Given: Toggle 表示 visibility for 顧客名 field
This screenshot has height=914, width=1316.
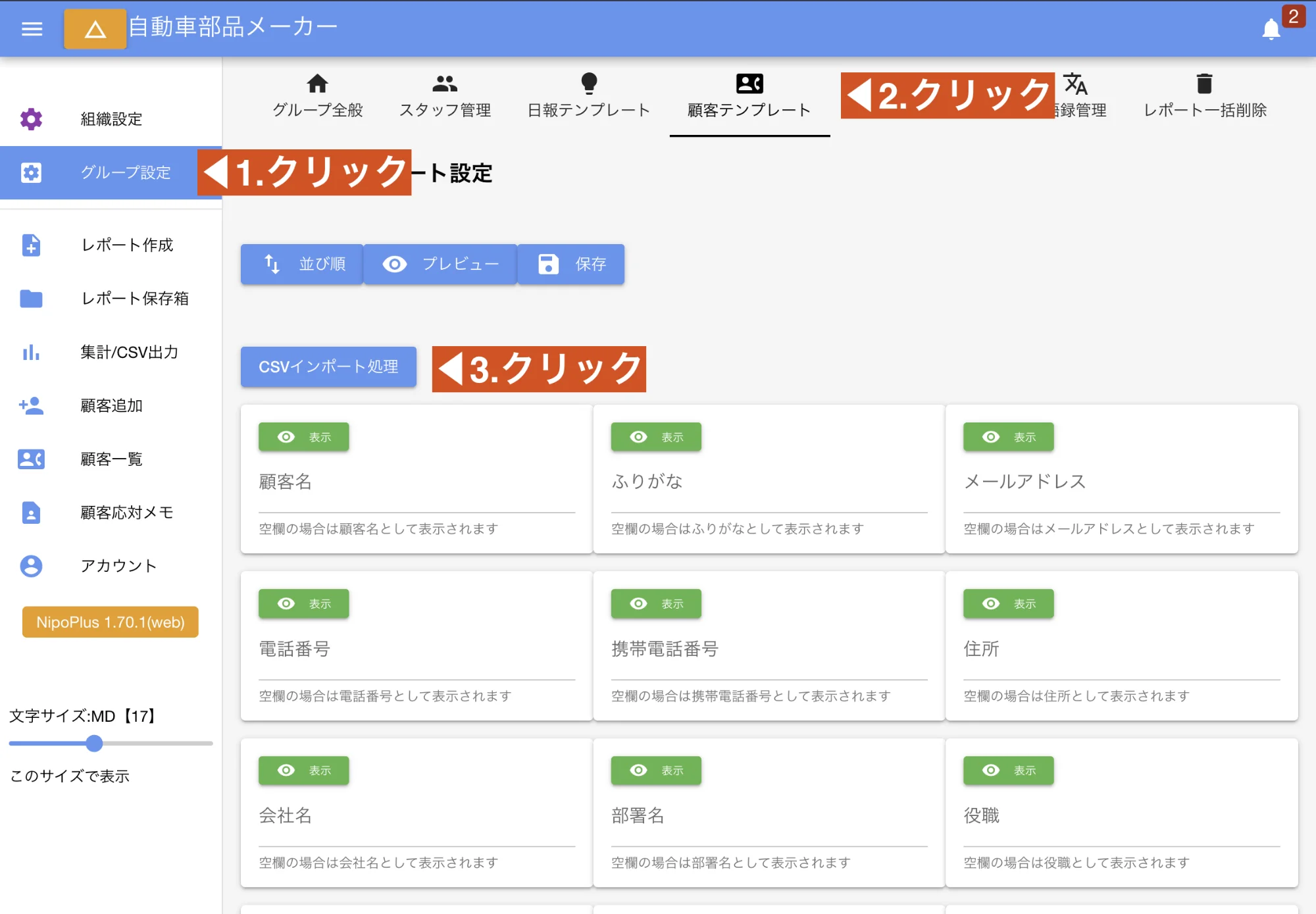Looking at the screenshot, I should [x=303, y=436].
